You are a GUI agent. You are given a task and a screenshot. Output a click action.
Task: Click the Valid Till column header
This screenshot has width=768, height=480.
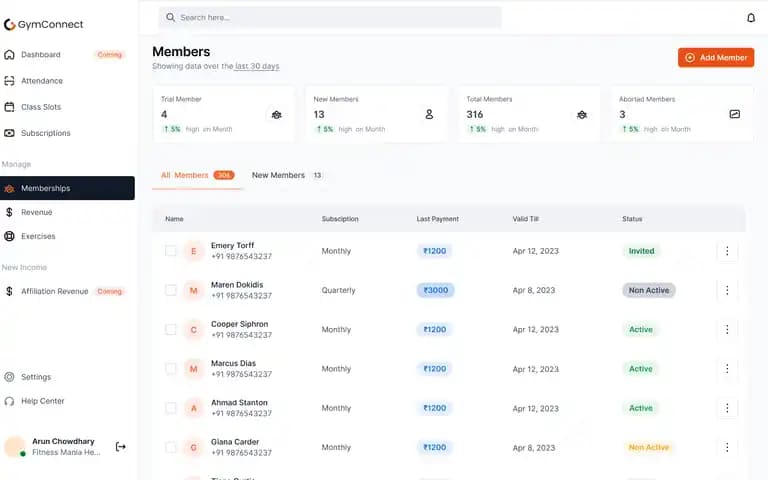coord(525,219)
